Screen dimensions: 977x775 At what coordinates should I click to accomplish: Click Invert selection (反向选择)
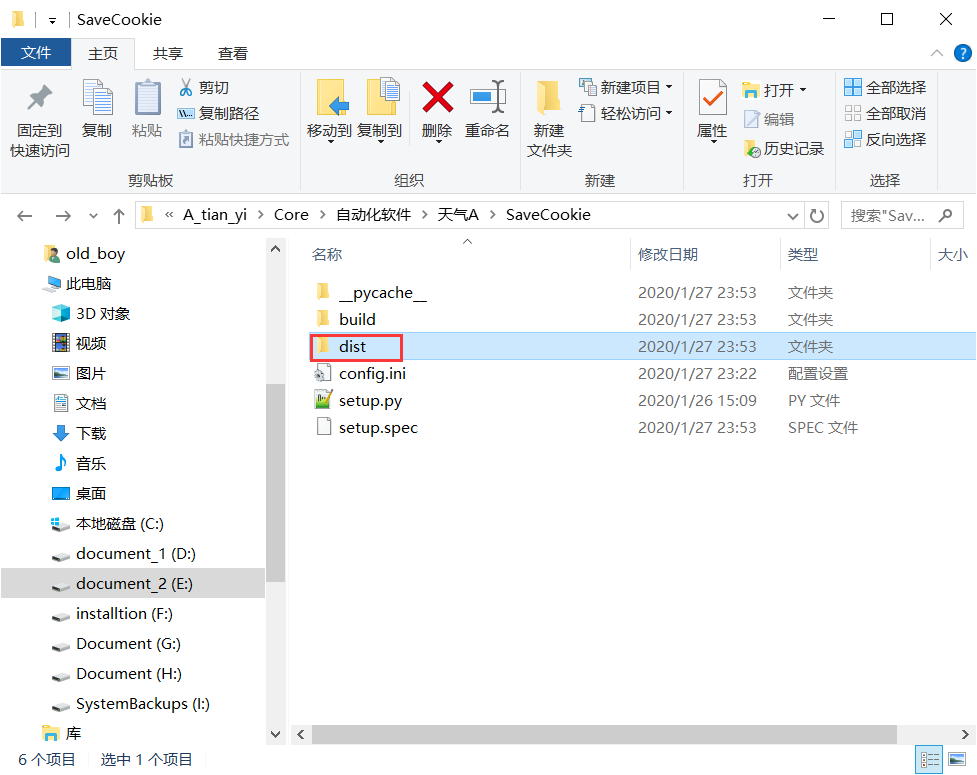(x=885, y=140)
